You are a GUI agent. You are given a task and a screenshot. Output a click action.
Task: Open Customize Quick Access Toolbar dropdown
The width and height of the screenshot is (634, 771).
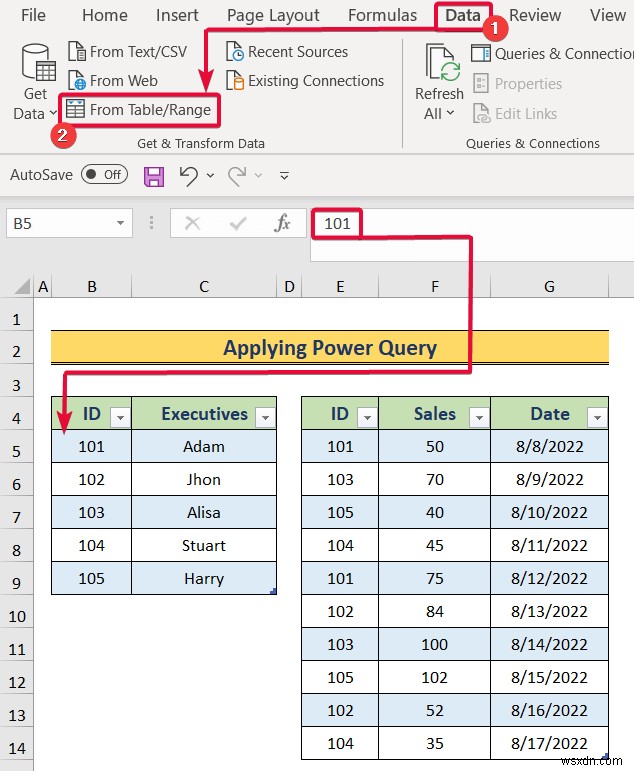pos(284,176)
